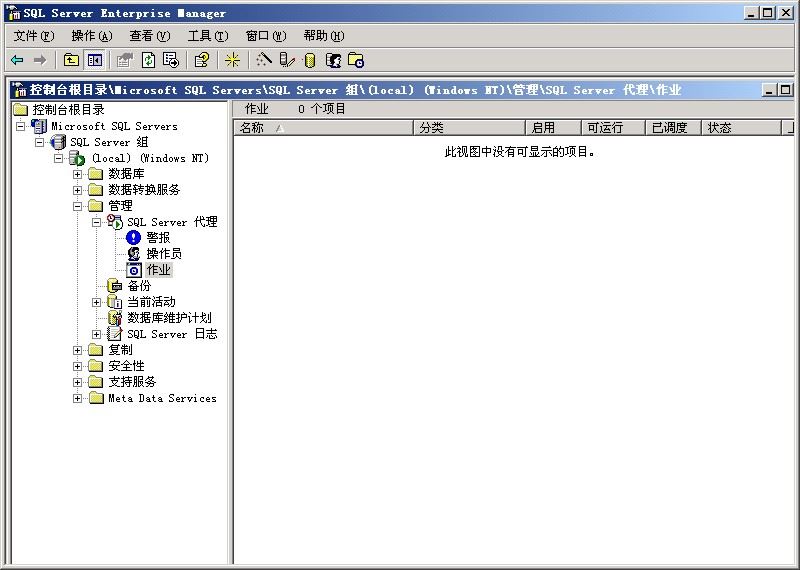Sort by the 状态 column header
This screenshot has width=800, height=570.
click(x=741, y=128)
